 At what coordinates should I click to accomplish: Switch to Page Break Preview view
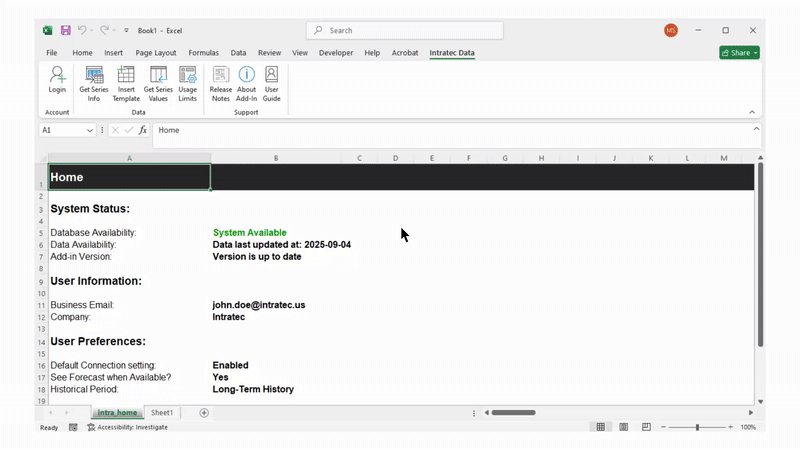tap(646, 427)
